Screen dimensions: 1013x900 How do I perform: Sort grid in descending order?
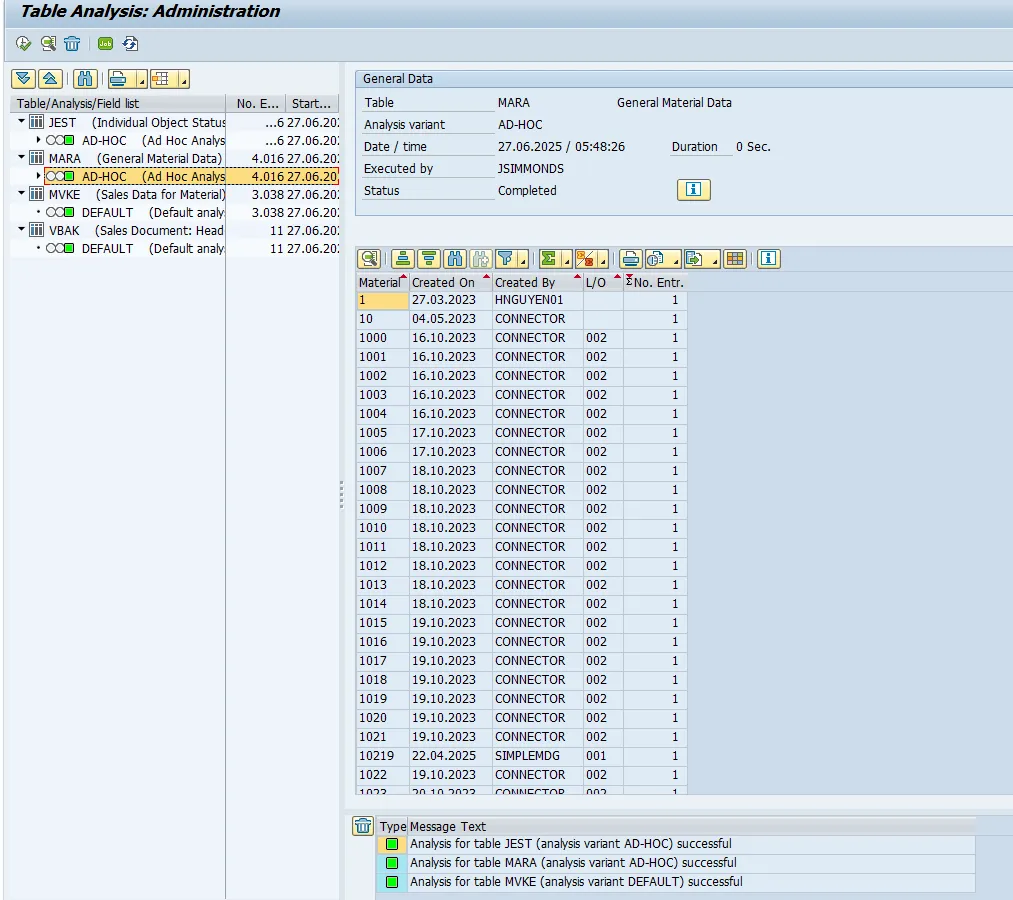[x=429, y=259]
